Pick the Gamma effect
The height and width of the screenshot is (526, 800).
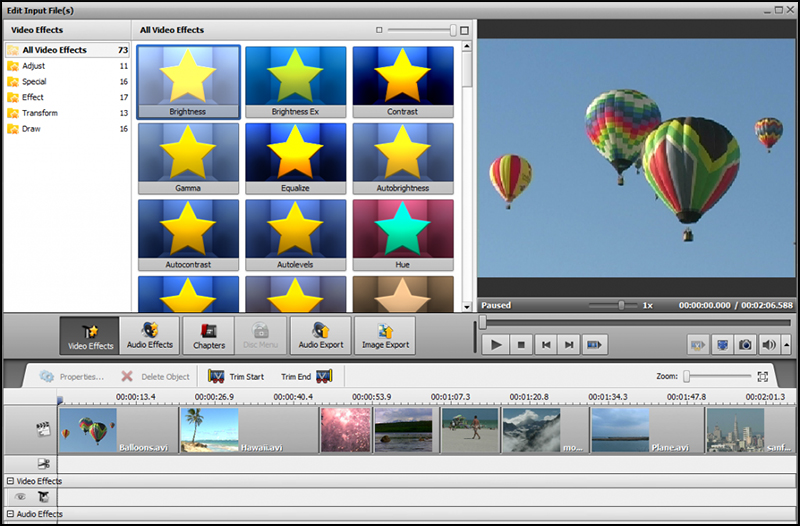[188, 159]
